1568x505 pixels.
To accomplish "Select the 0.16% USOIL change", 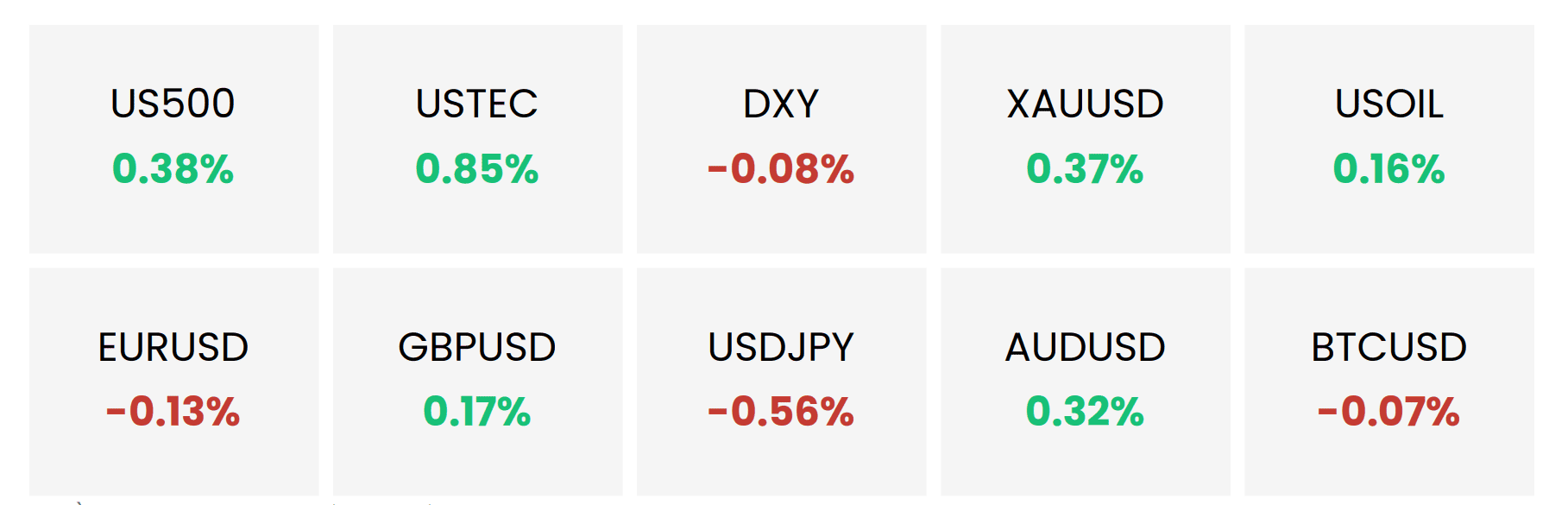I will (1389, 169).
